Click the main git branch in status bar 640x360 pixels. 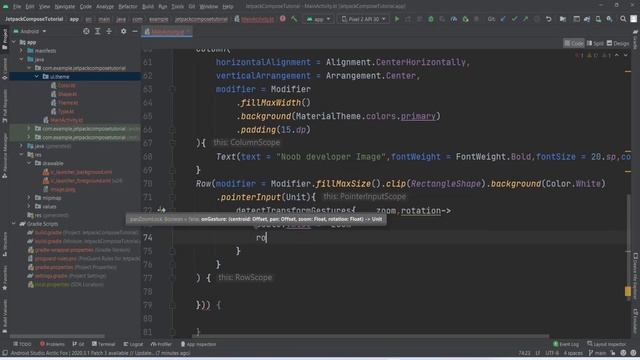tap(598, 353)
